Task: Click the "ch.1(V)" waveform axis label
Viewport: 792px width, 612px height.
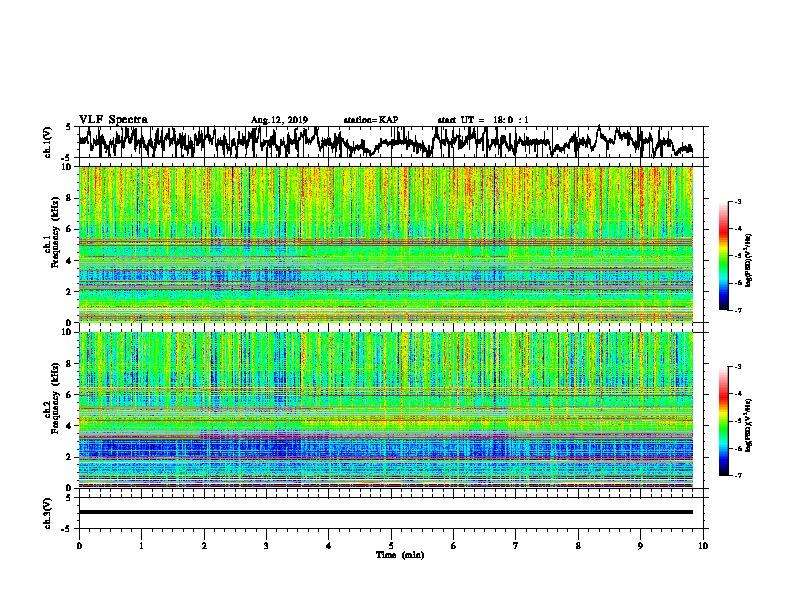Action: pos(48,142)
